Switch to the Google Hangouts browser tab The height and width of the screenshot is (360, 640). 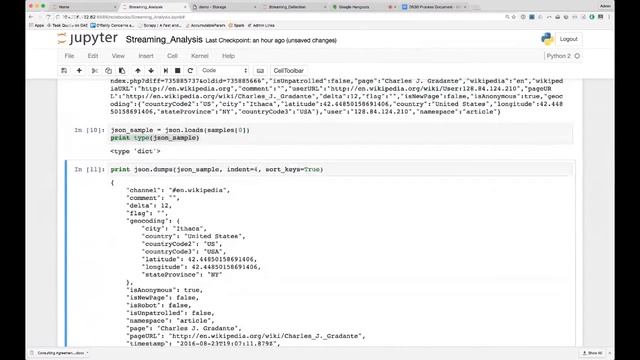click(363, 7)
